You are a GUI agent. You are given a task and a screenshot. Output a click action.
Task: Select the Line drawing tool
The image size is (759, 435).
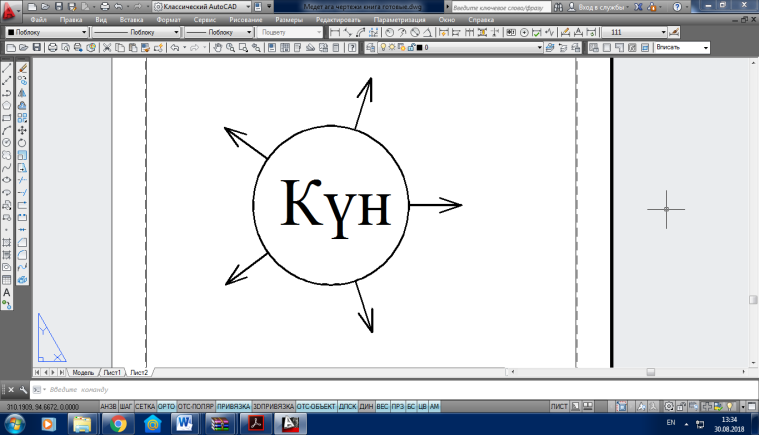pyautogui.click(x=7, y=68)
